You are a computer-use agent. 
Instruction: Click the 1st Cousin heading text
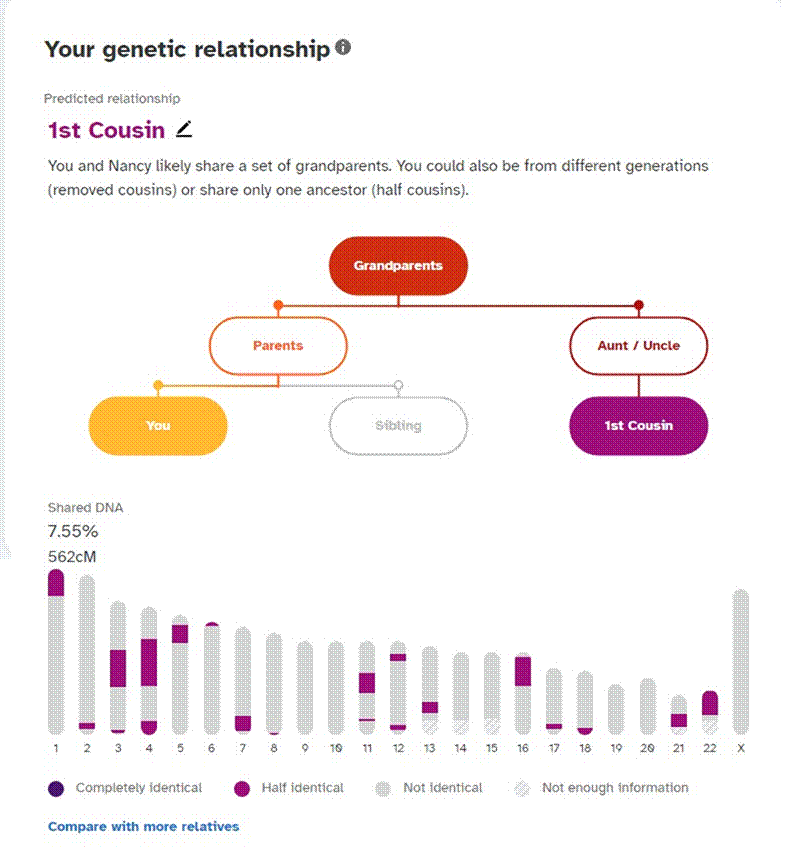pyautogui.click(x=106, y=130)
